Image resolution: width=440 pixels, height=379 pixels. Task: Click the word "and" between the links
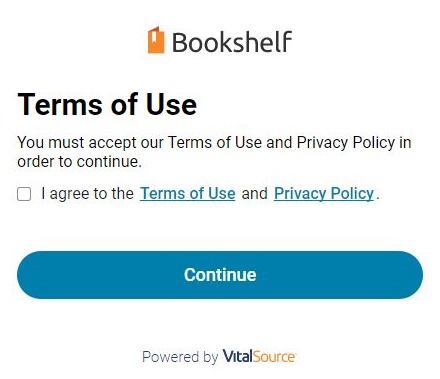[255, 194]
